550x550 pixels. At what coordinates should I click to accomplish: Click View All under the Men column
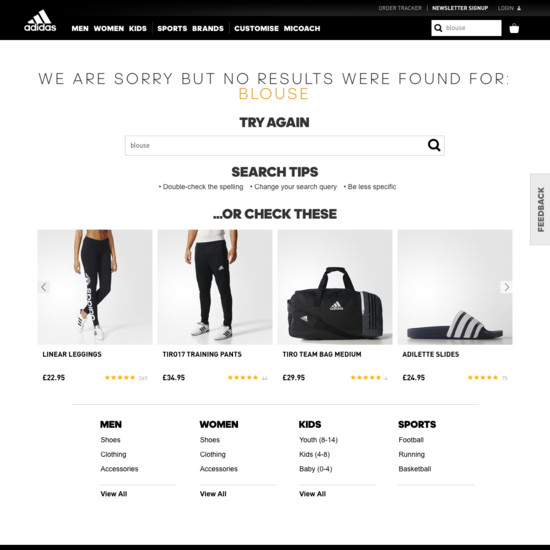(114, 494)
